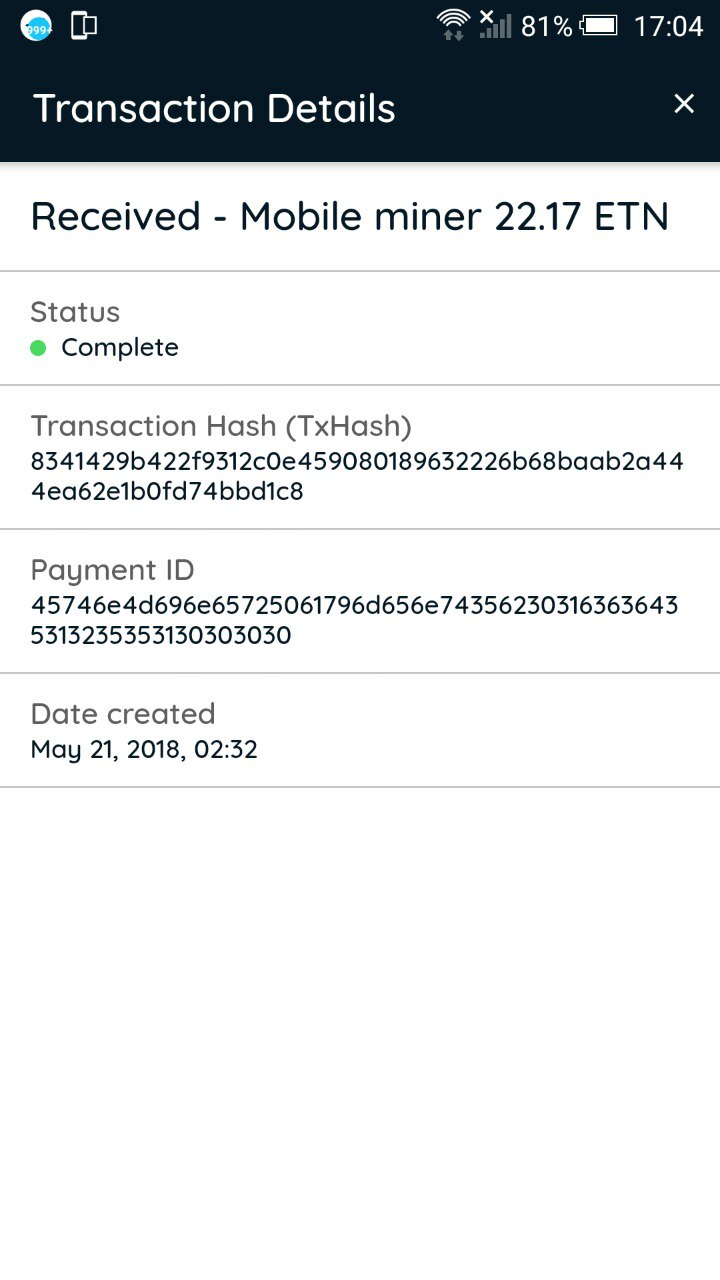Tap the Wi-Fi signal icon
This screenshot has width=720, height=1280.
coord(453,24)
